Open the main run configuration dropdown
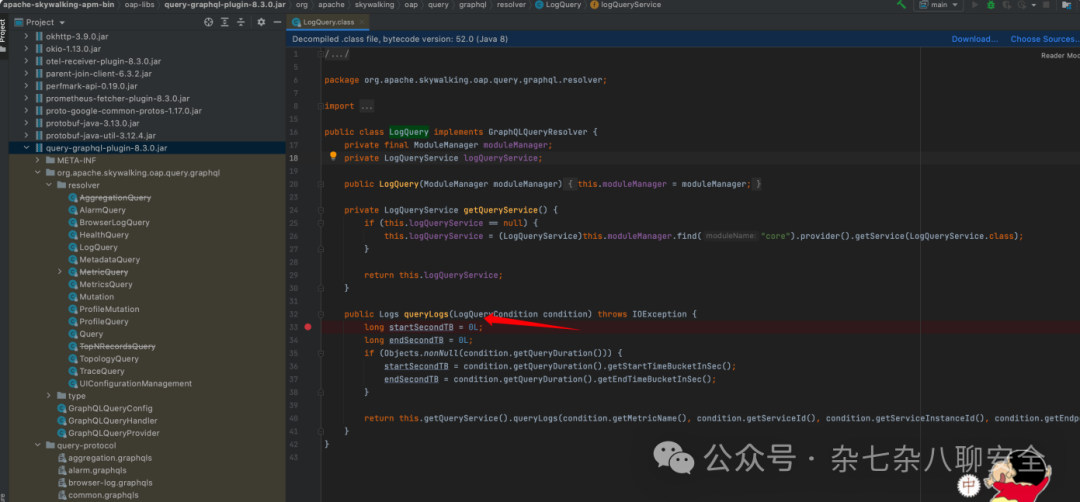The image size is (1080, 502). (939, 5)
